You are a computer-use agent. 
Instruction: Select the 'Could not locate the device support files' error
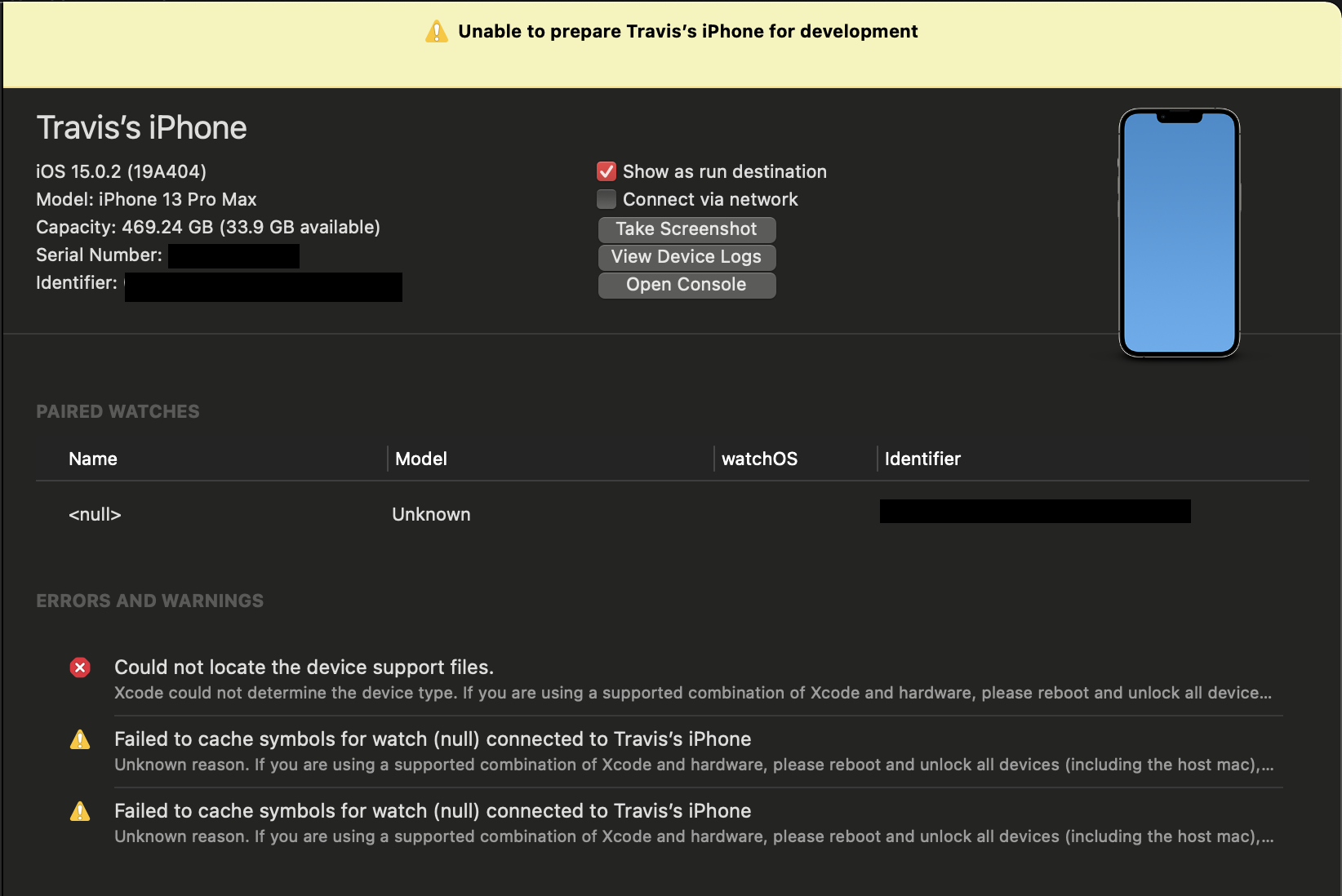pyautogui.click(x=304, y=668)
